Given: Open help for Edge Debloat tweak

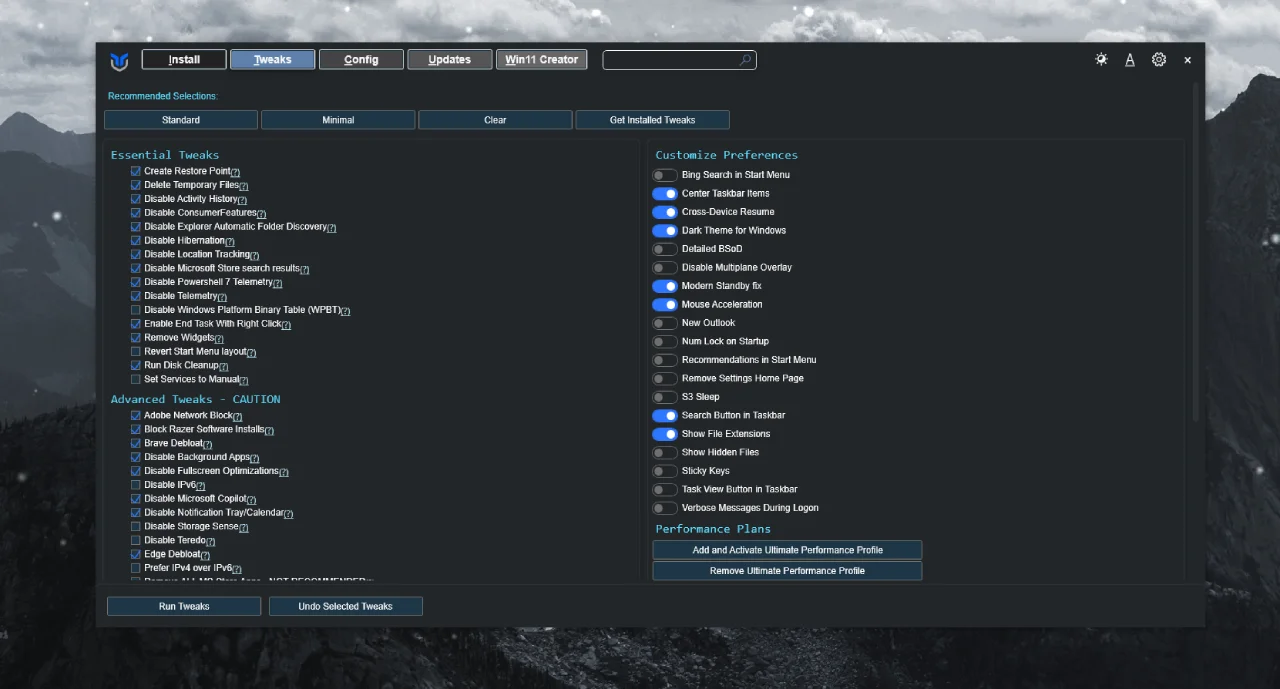Looking at the screenshot, I should [x=208, y=554].
